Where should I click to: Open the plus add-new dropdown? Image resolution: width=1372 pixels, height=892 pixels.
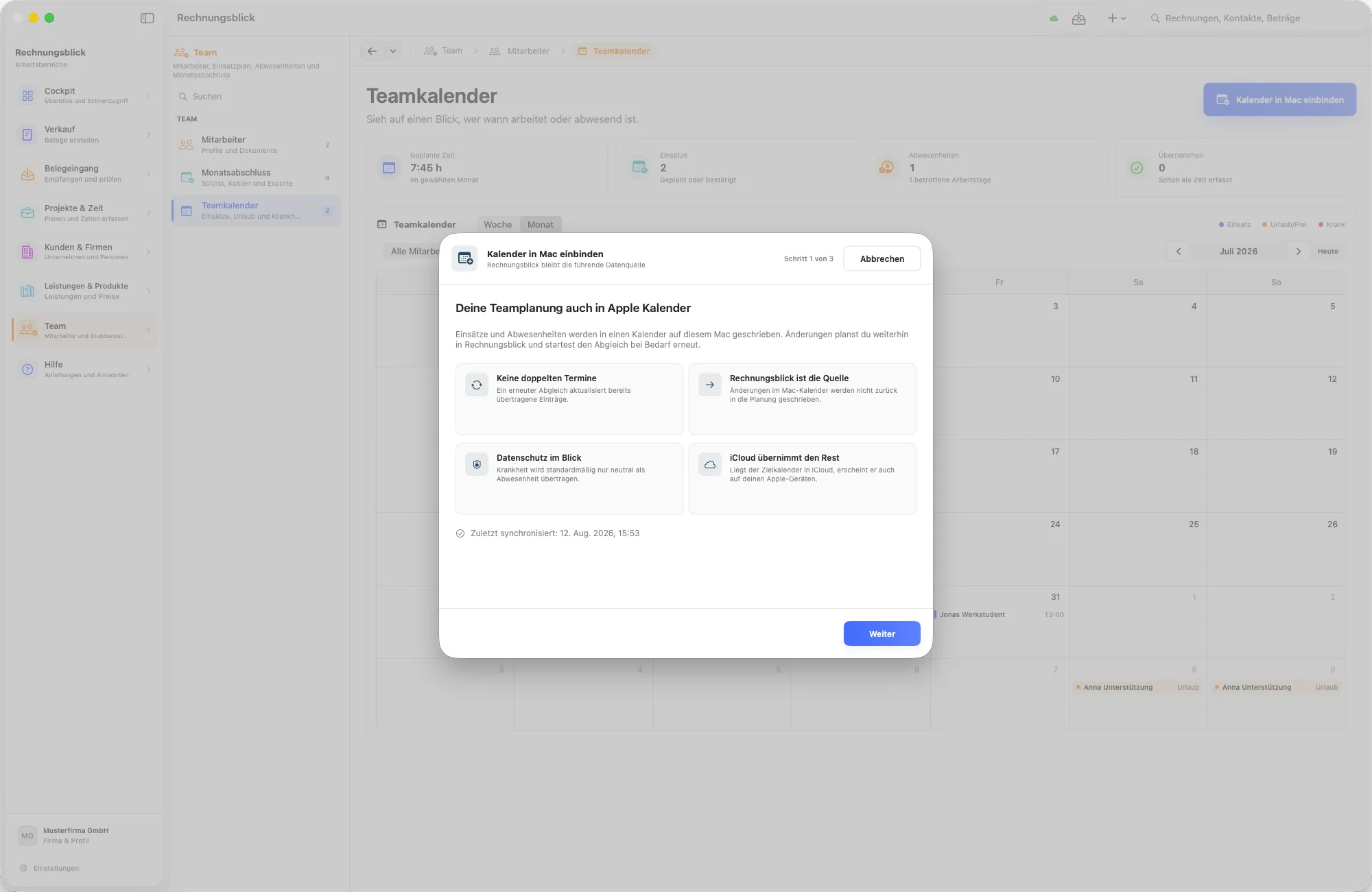pos(1117,19)
